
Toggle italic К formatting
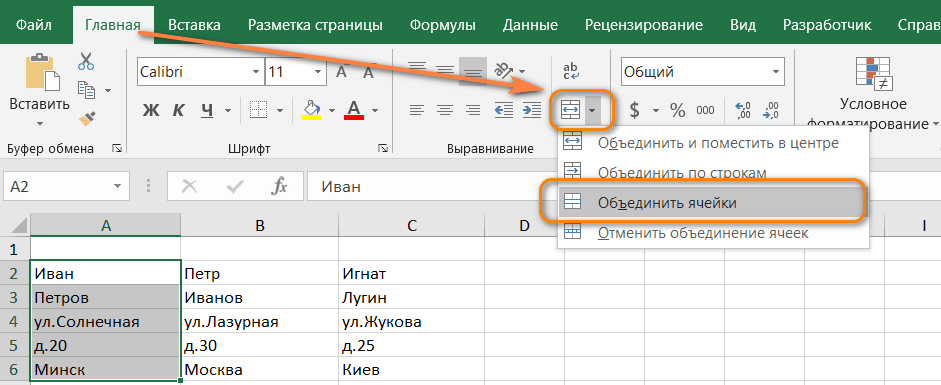click(x=178, y=110)
